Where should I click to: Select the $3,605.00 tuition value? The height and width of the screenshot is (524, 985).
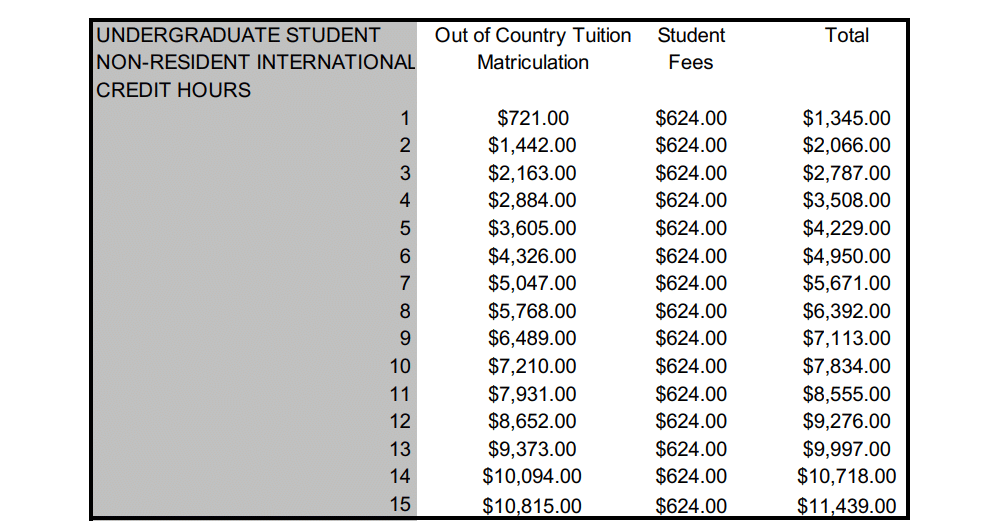(532, 228)
